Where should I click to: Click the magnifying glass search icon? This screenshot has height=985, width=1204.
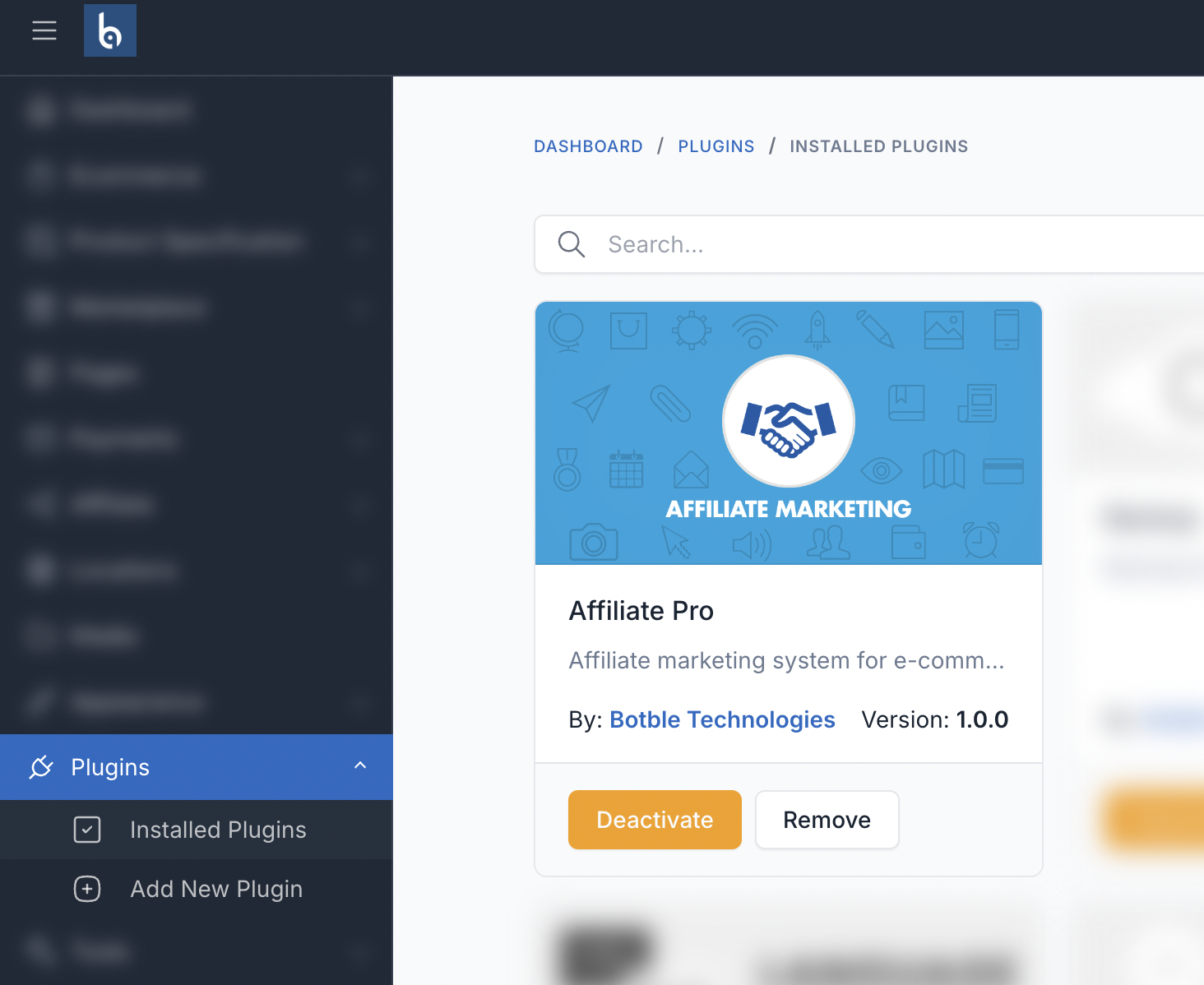click(571, 244)
